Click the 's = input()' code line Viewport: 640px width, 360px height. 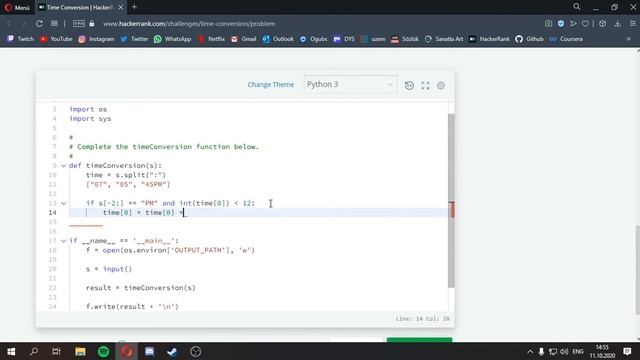(x=109, y=269)
